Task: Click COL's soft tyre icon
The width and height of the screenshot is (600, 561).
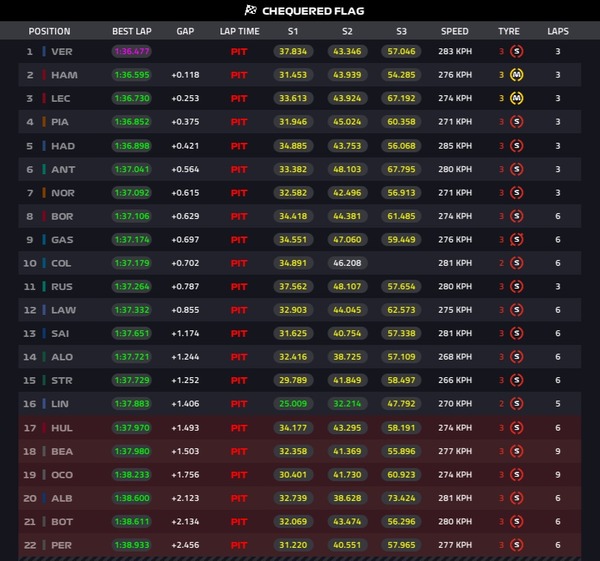Action: [517, 263]
